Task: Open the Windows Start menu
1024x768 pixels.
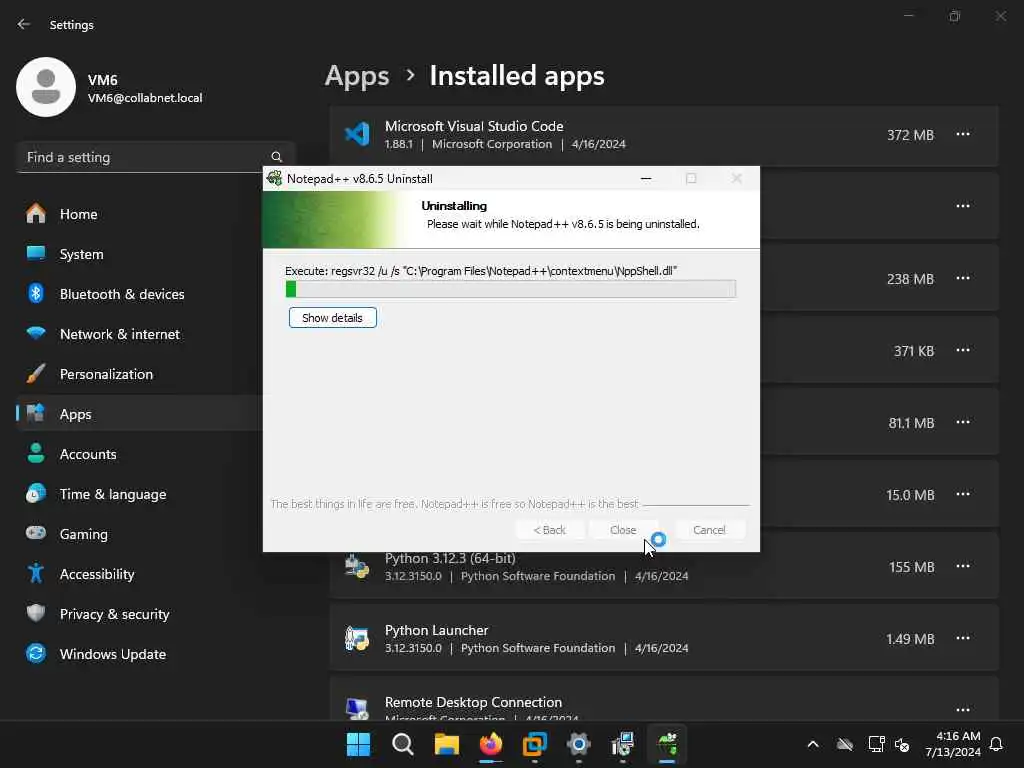Action: (x=358, y=744)
